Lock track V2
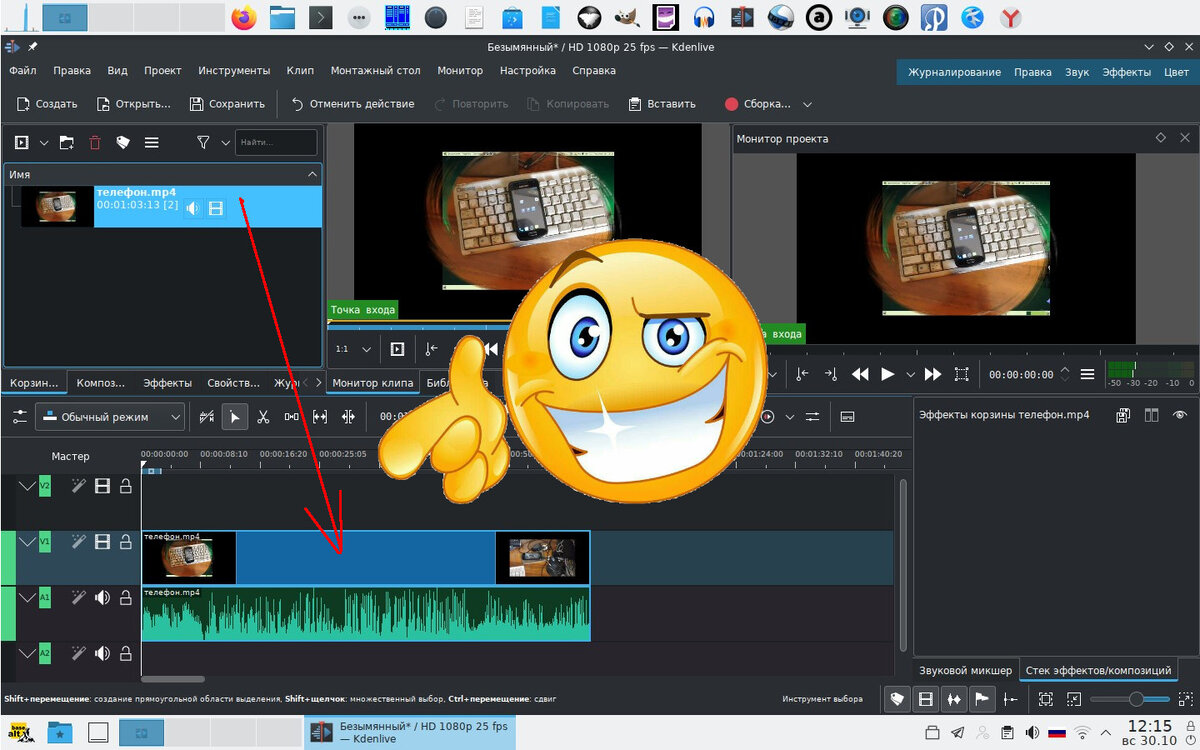The width and height of the screenshot is (1200, 750). click(126, 487)
